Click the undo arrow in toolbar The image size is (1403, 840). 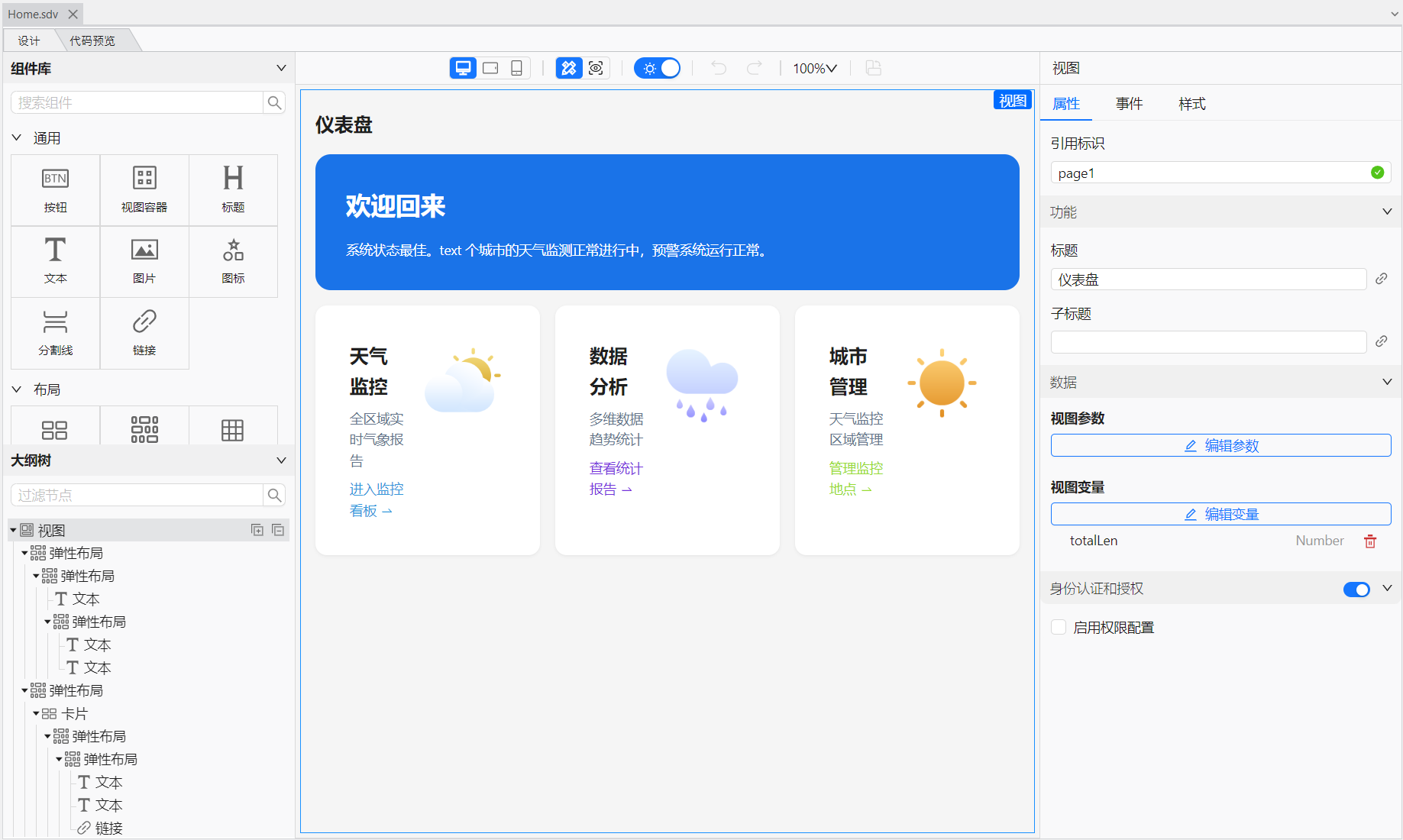click(x=718, y=68)
